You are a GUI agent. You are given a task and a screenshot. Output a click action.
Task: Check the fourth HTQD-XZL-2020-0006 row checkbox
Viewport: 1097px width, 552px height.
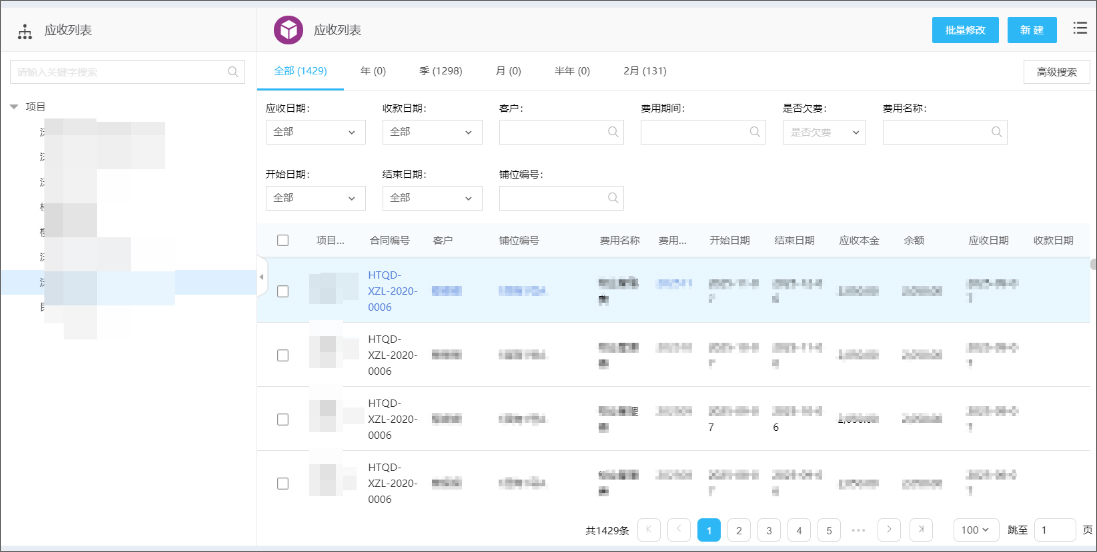[x=283, y=483]
